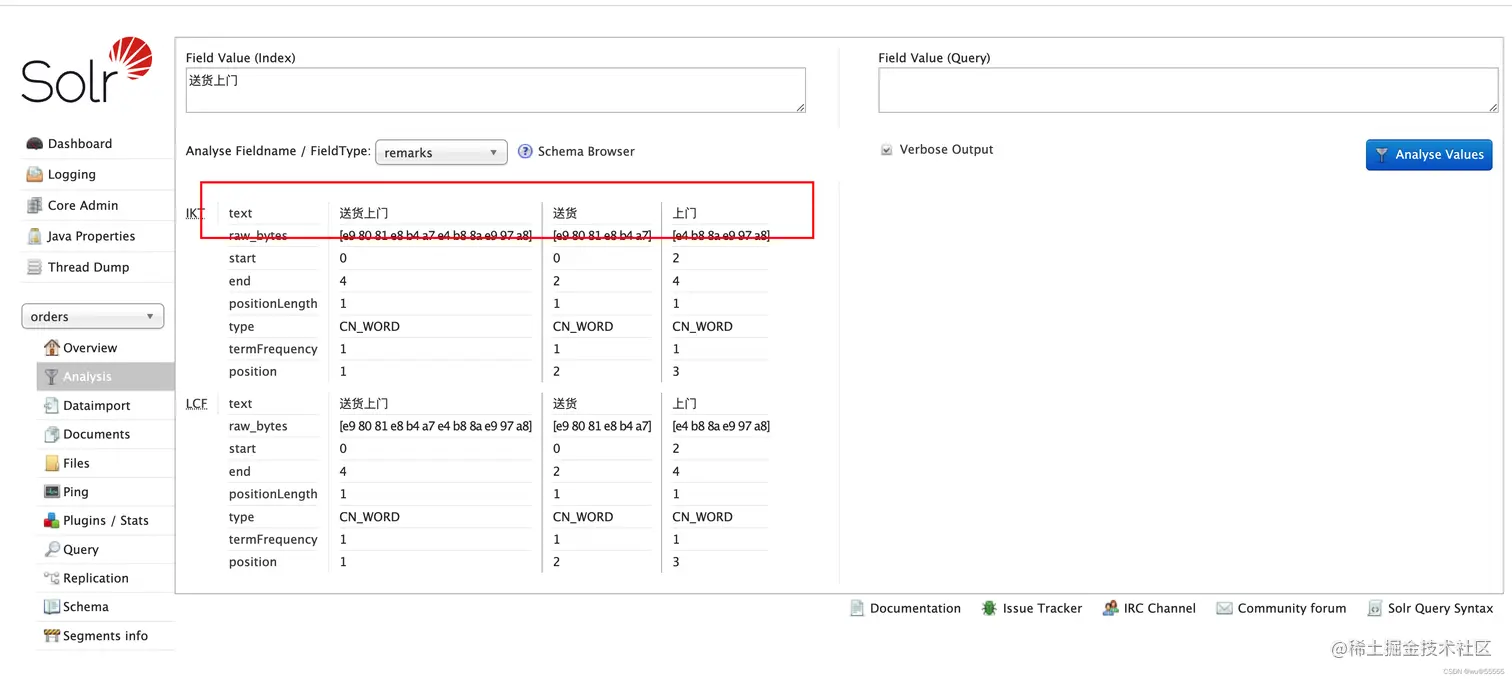Click the IKT tokenizer abbreviation label

point(195,213)
